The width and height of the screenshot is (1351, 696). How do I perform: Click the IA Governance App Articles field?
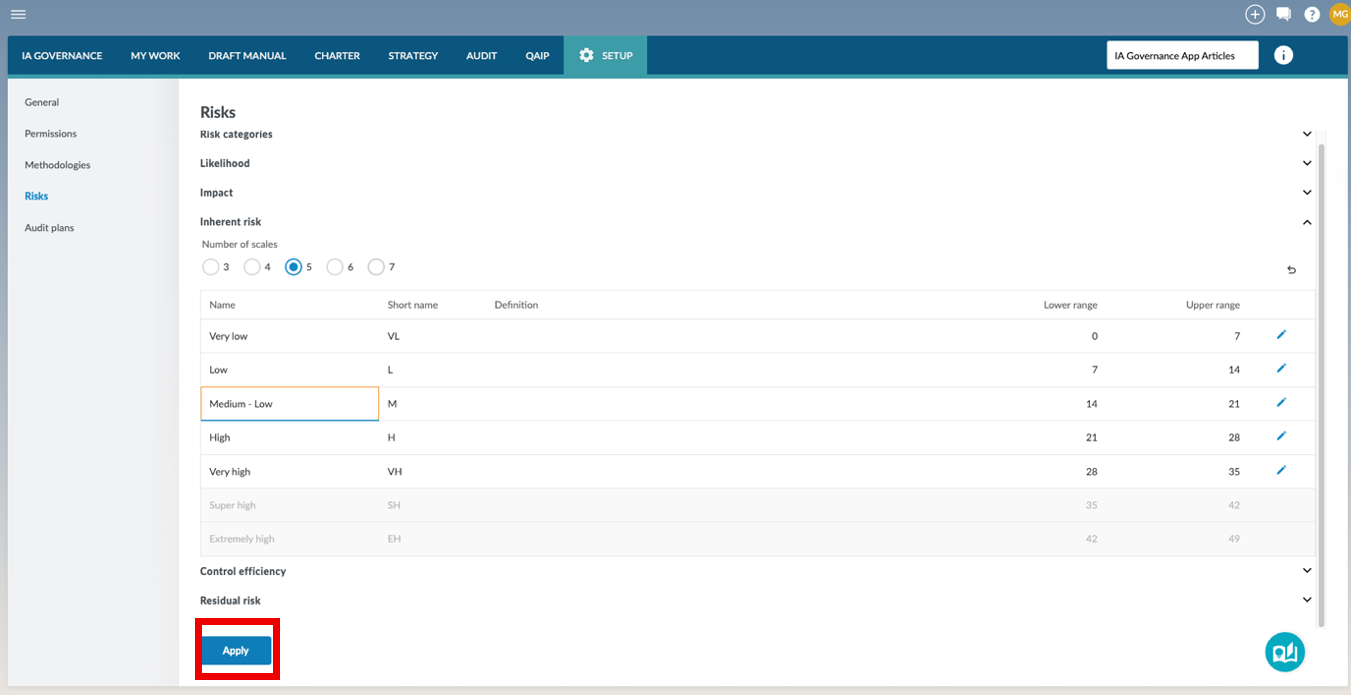click(x=1182, y=56)
